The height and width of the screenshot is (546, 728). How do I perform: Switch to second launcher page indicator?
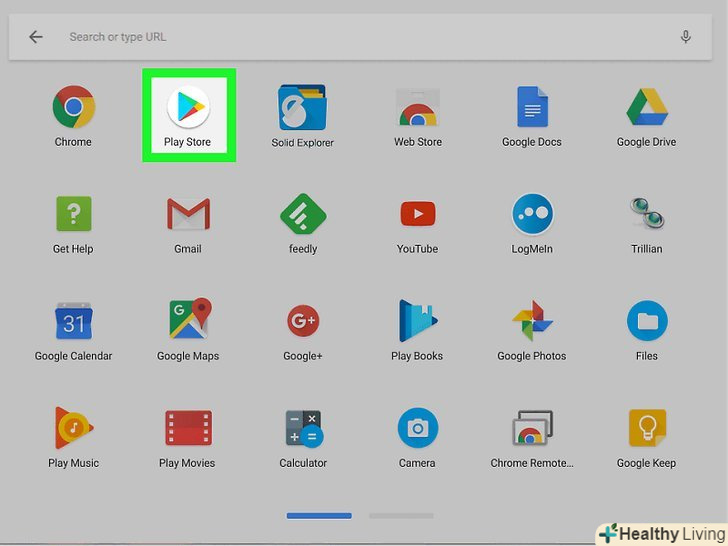coord(402,516)
